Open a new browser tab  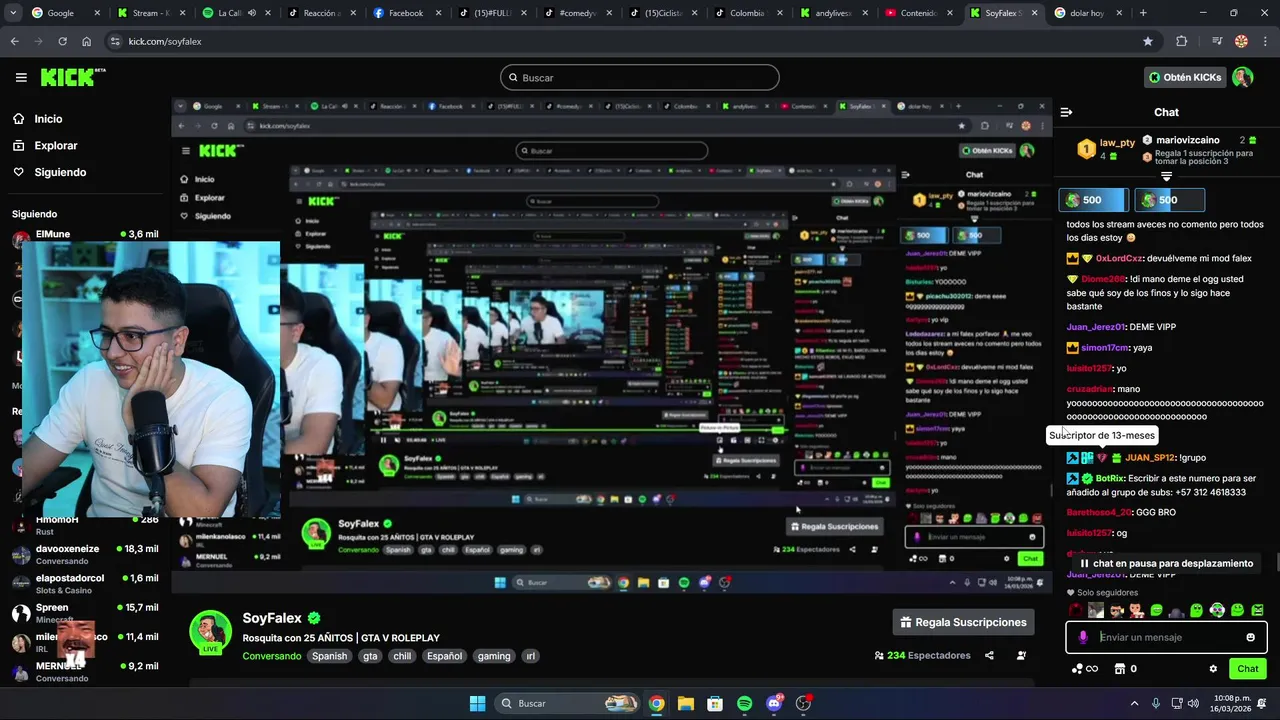[1143, 13]
